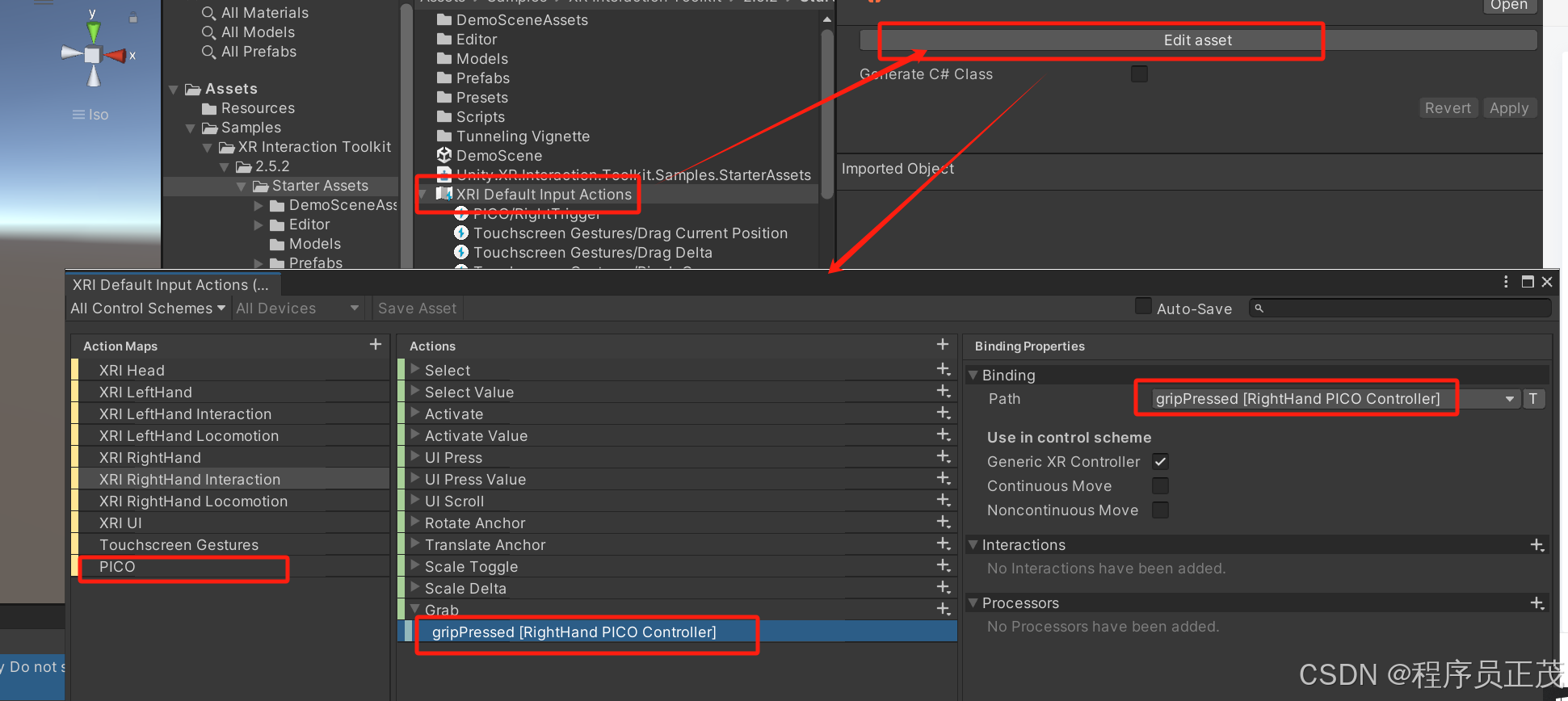The image size is (1568, 701).
Task: Add a new action in Actions header
Action: [943, 345]
